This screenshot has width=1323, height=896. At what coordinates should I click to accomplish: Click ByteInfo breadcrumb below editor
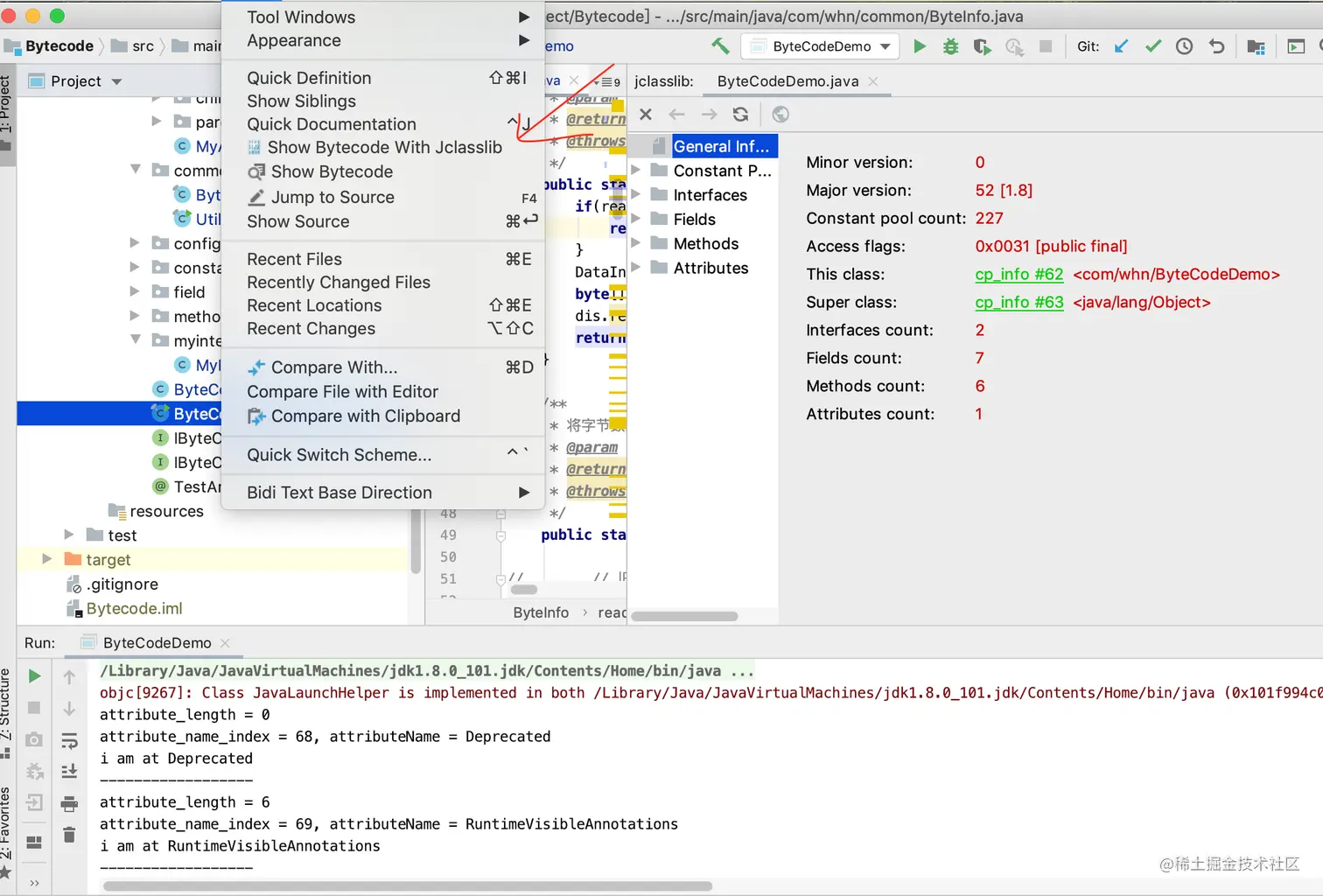pos(540,612)
